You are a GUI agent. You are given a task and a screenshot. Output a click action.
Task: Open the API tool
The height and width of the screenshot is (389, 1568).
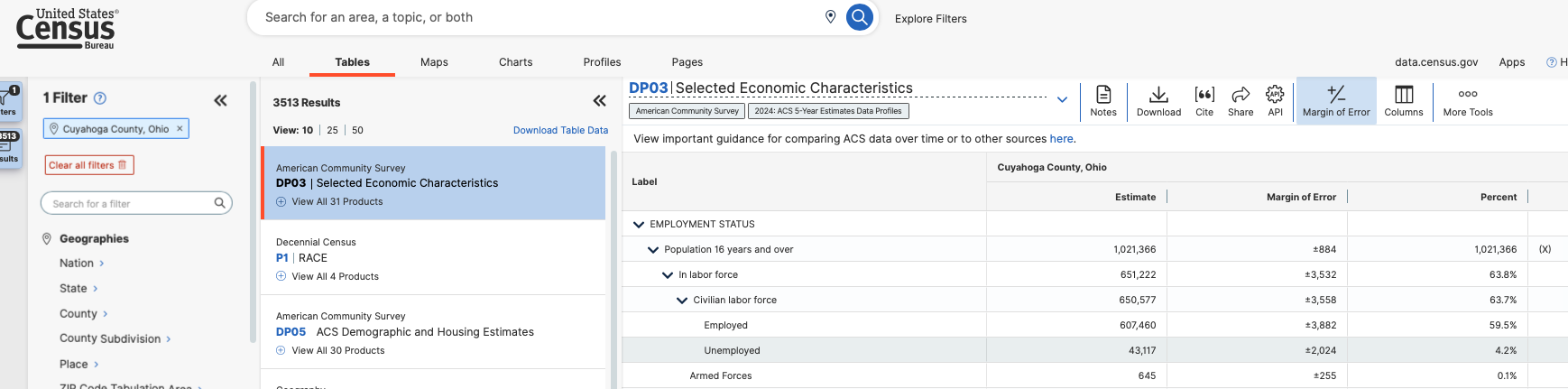coord(1275,100)
